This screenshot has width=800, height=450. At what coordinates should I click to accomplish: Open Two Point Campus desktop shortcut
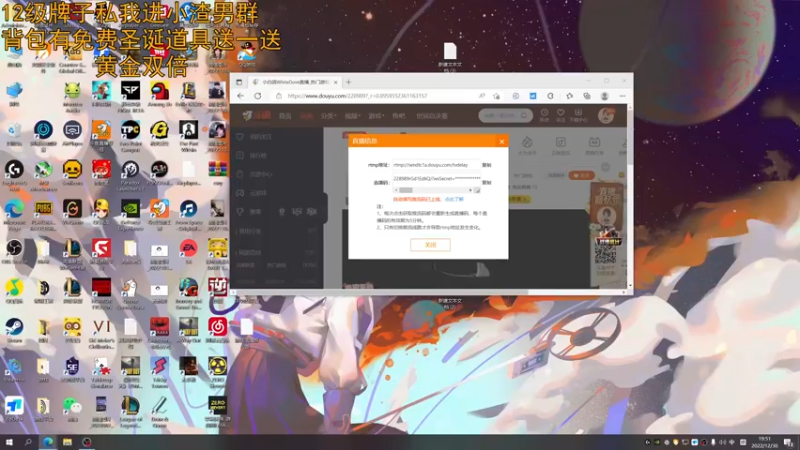coord(130,135)
